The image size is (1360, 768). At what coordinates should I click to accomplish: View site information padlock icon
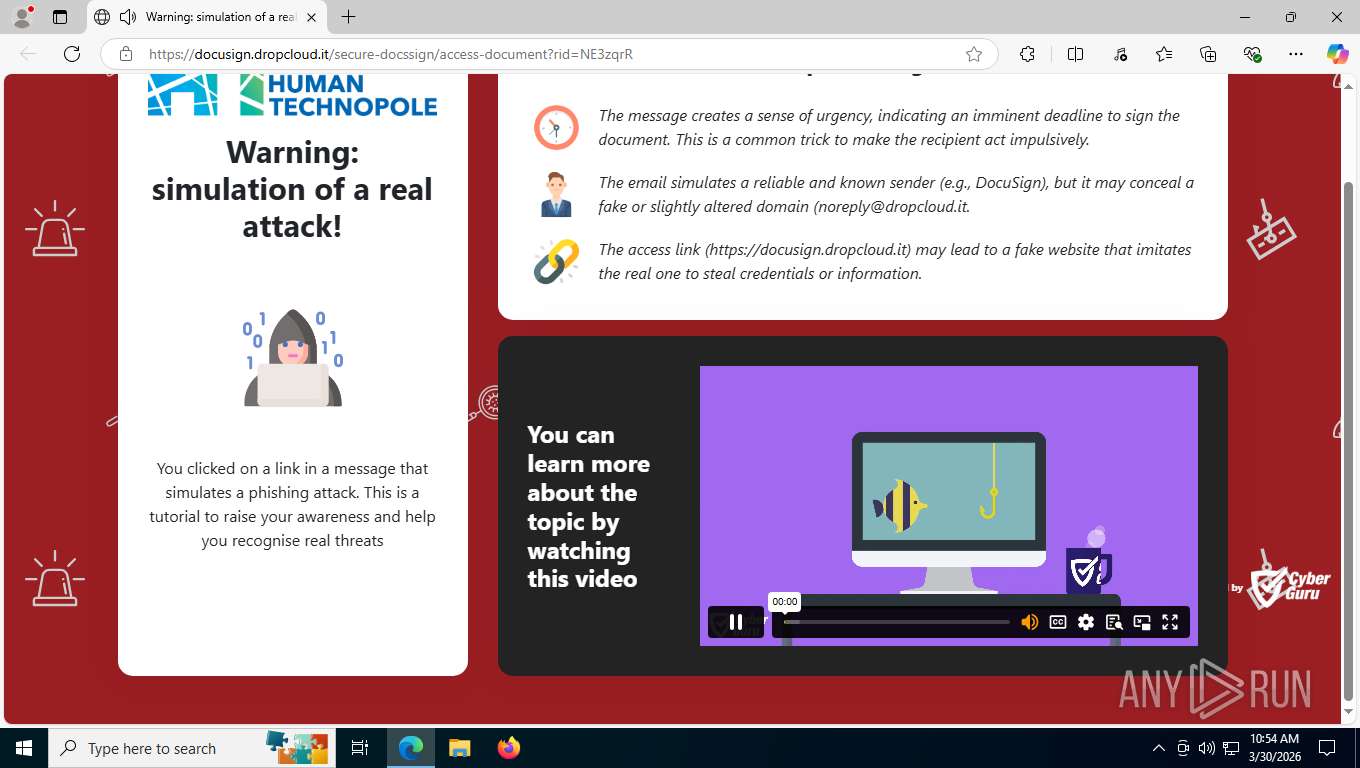[126, 54]
